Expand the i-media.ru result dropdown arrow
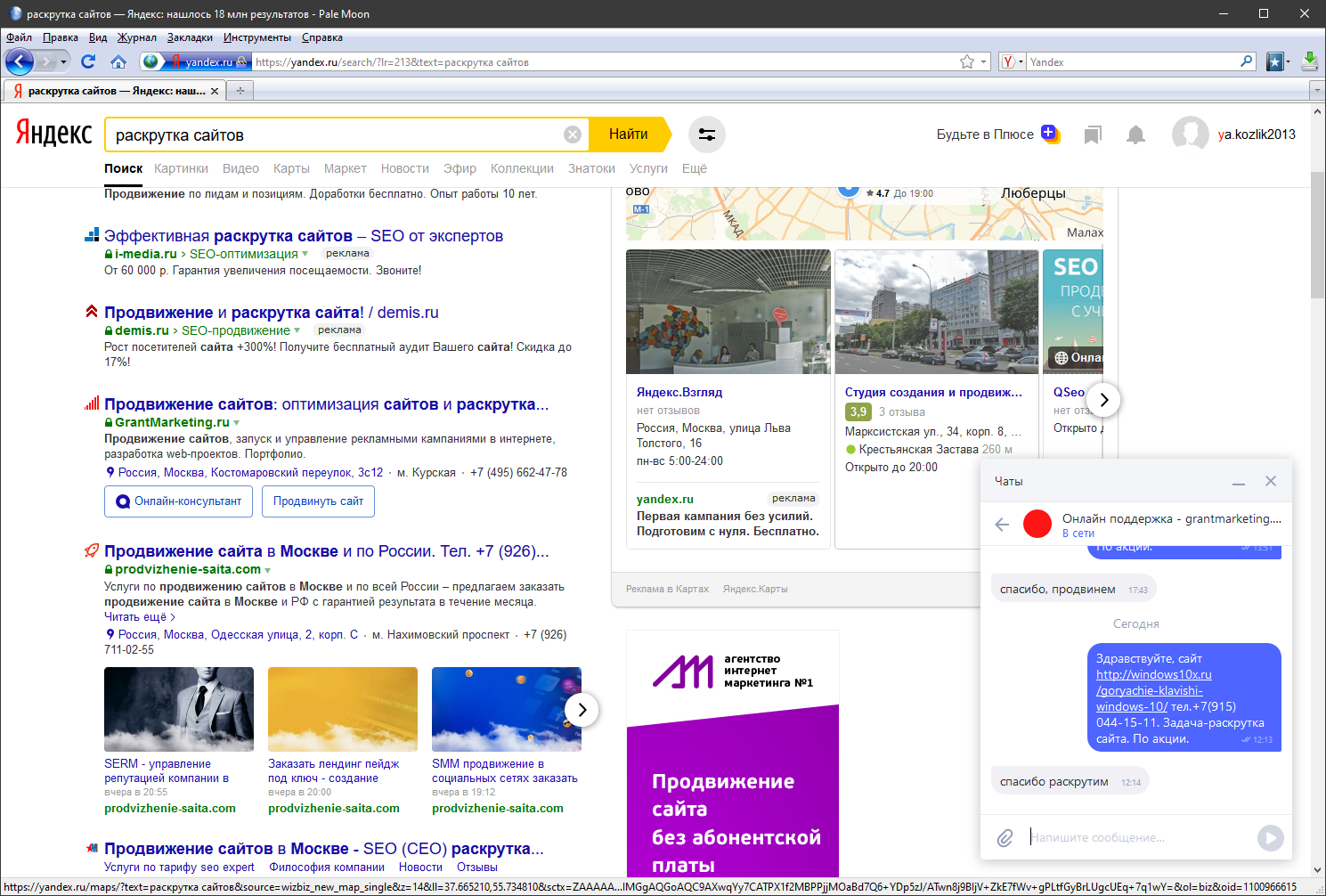The height and width of the screenshot is (896, 1326). click(x=305, y=254)
